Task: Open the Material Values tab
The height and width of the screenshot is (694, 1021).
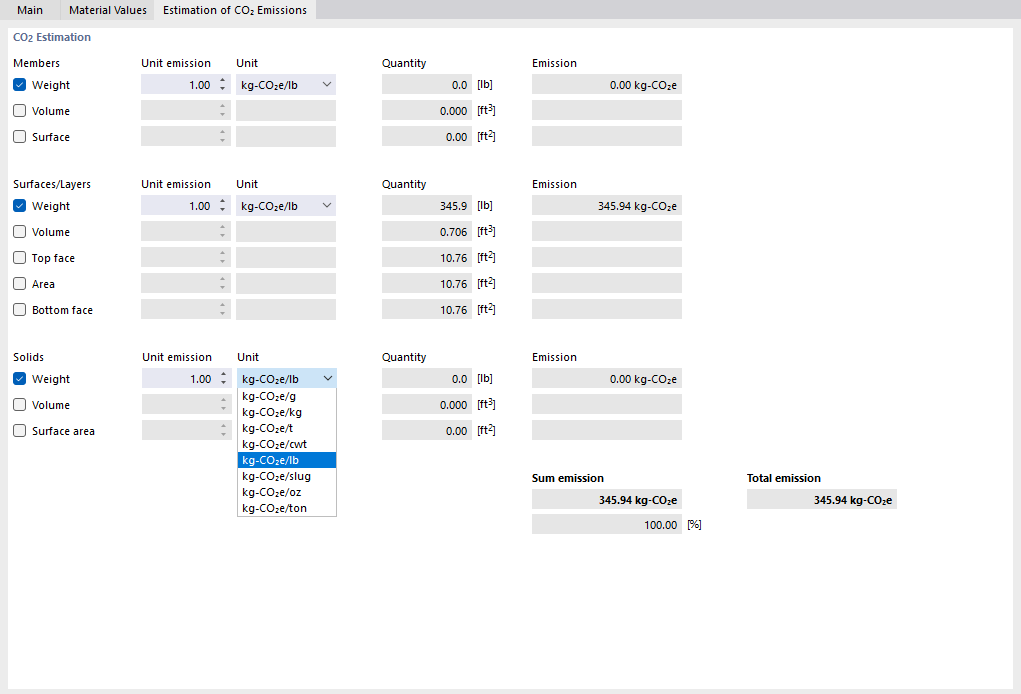Action: point(107,10)
